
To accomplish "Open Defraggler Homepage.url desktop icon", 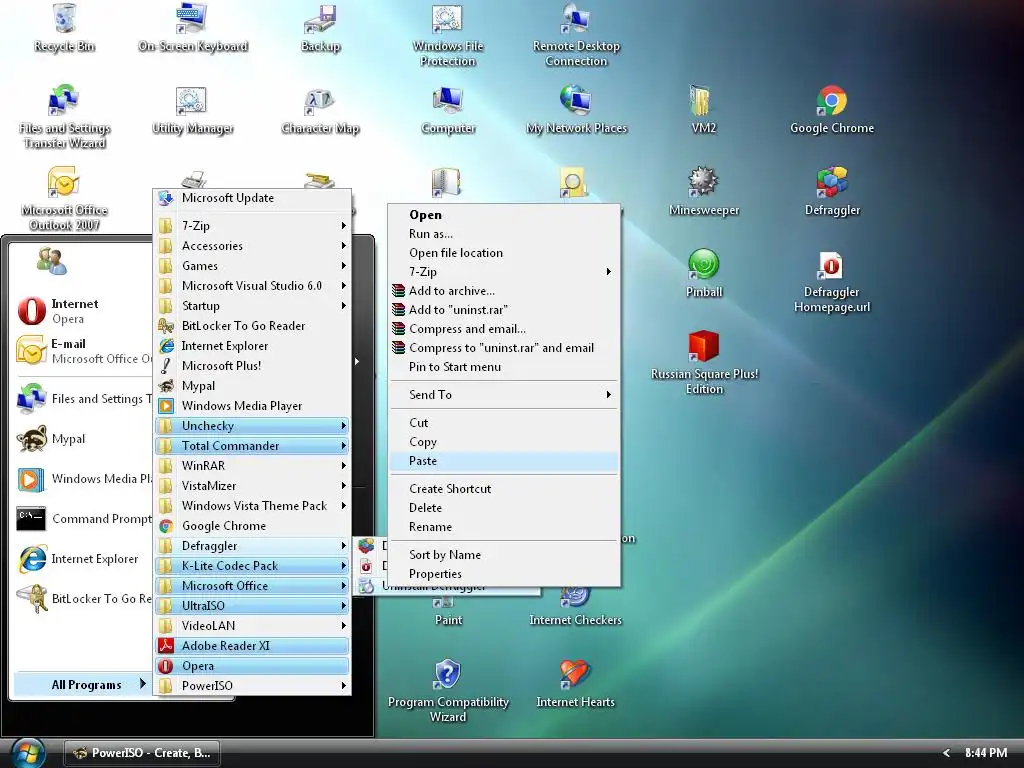I will click(x=831, y=282).
